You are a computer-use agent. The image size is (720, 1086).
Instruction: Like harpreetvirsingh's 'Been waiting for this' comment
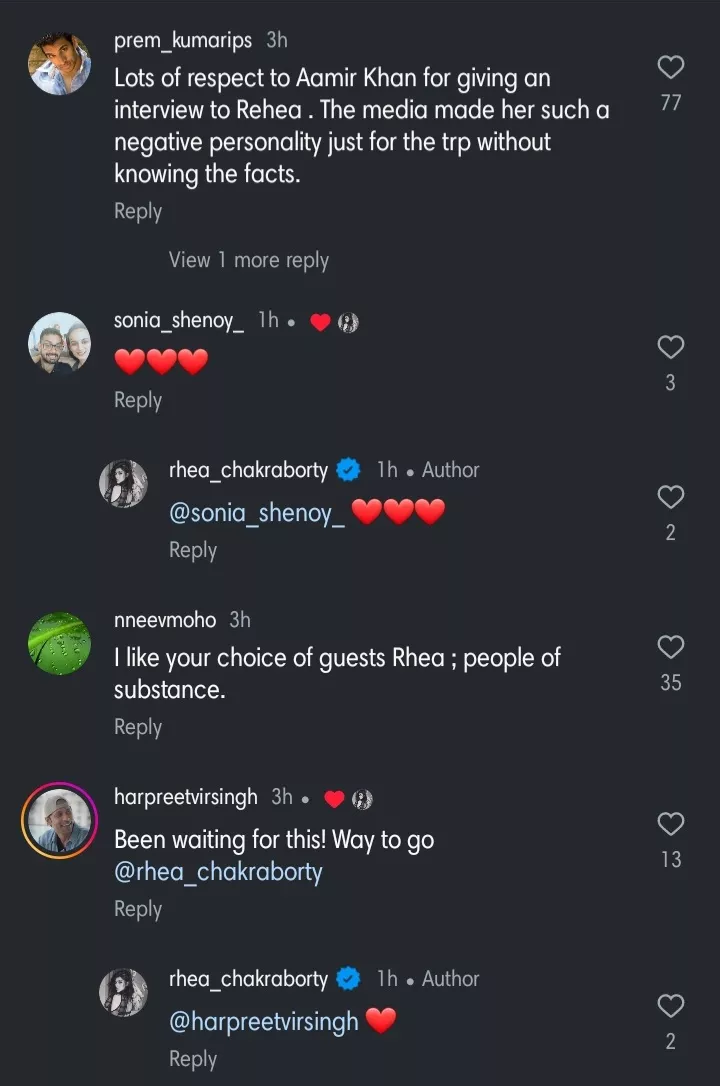click(670, 824)
